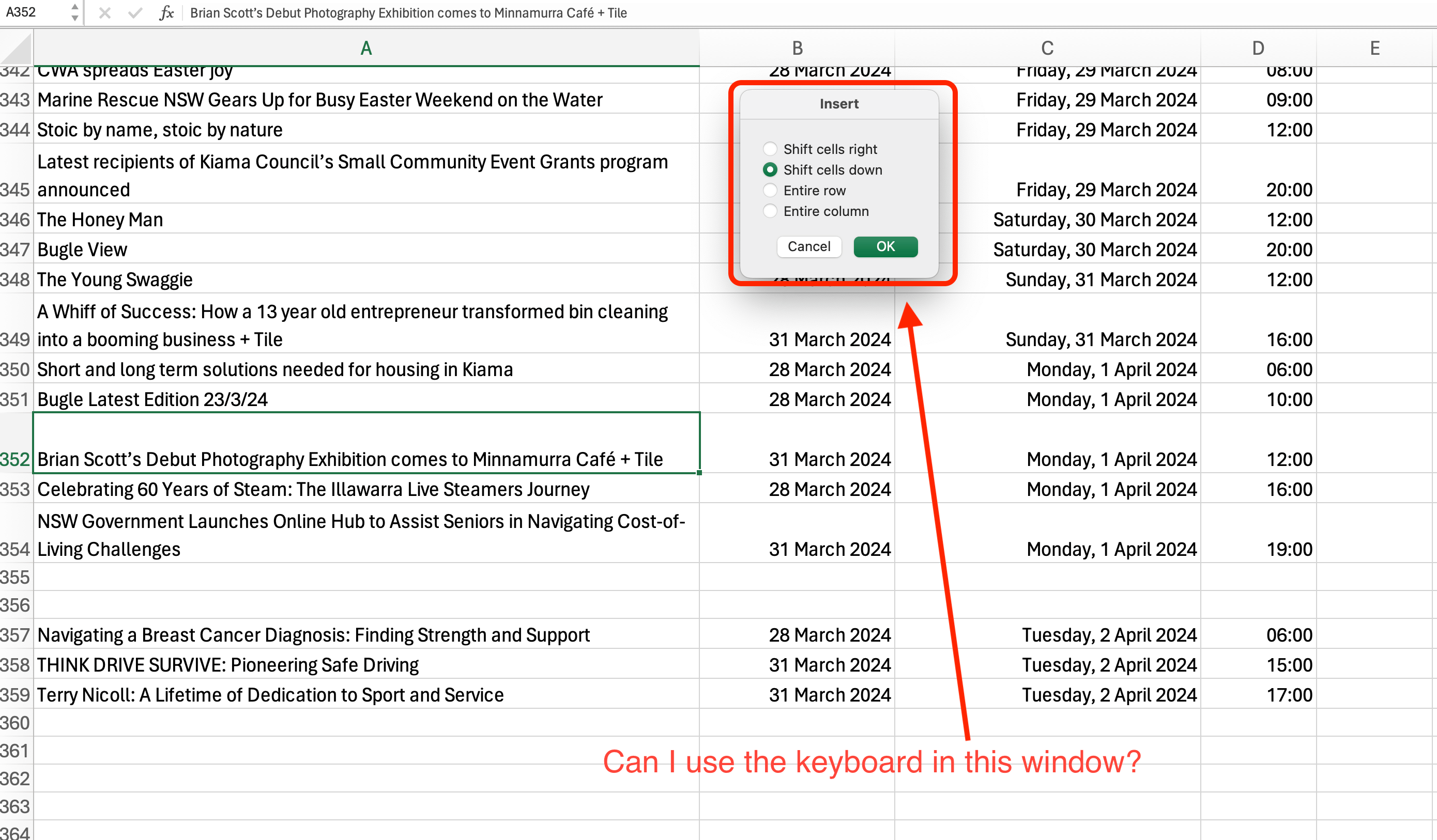Select column A header
1437x840 pixels.
[366, 49]
